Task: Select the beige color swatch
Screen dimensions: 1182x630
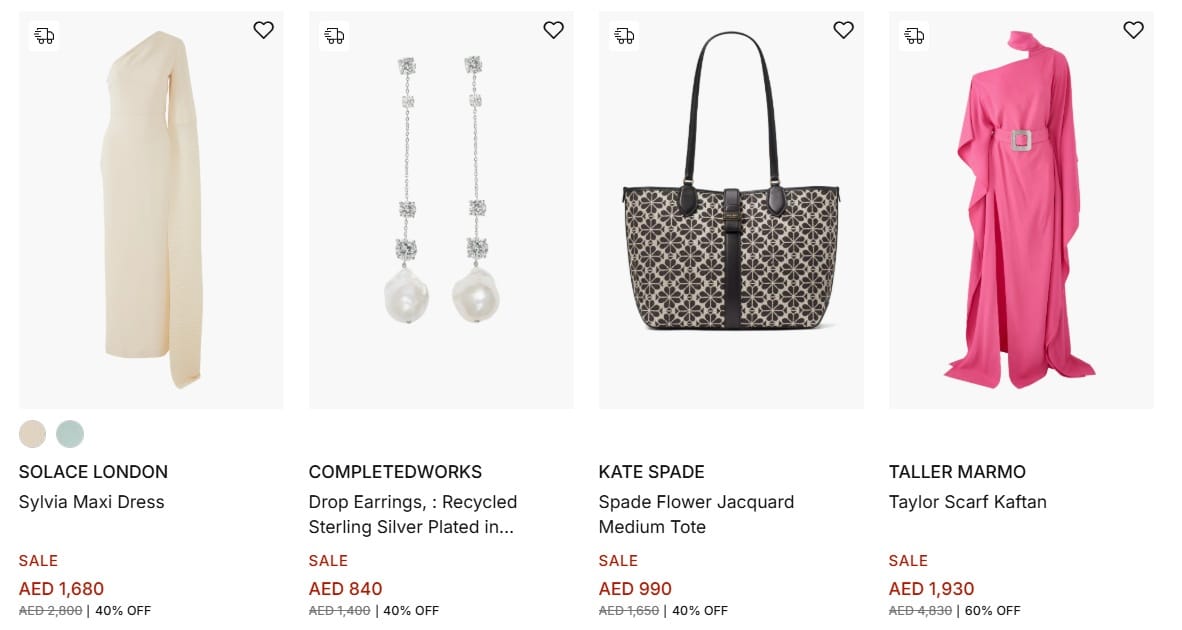Action: coord(33,434)
